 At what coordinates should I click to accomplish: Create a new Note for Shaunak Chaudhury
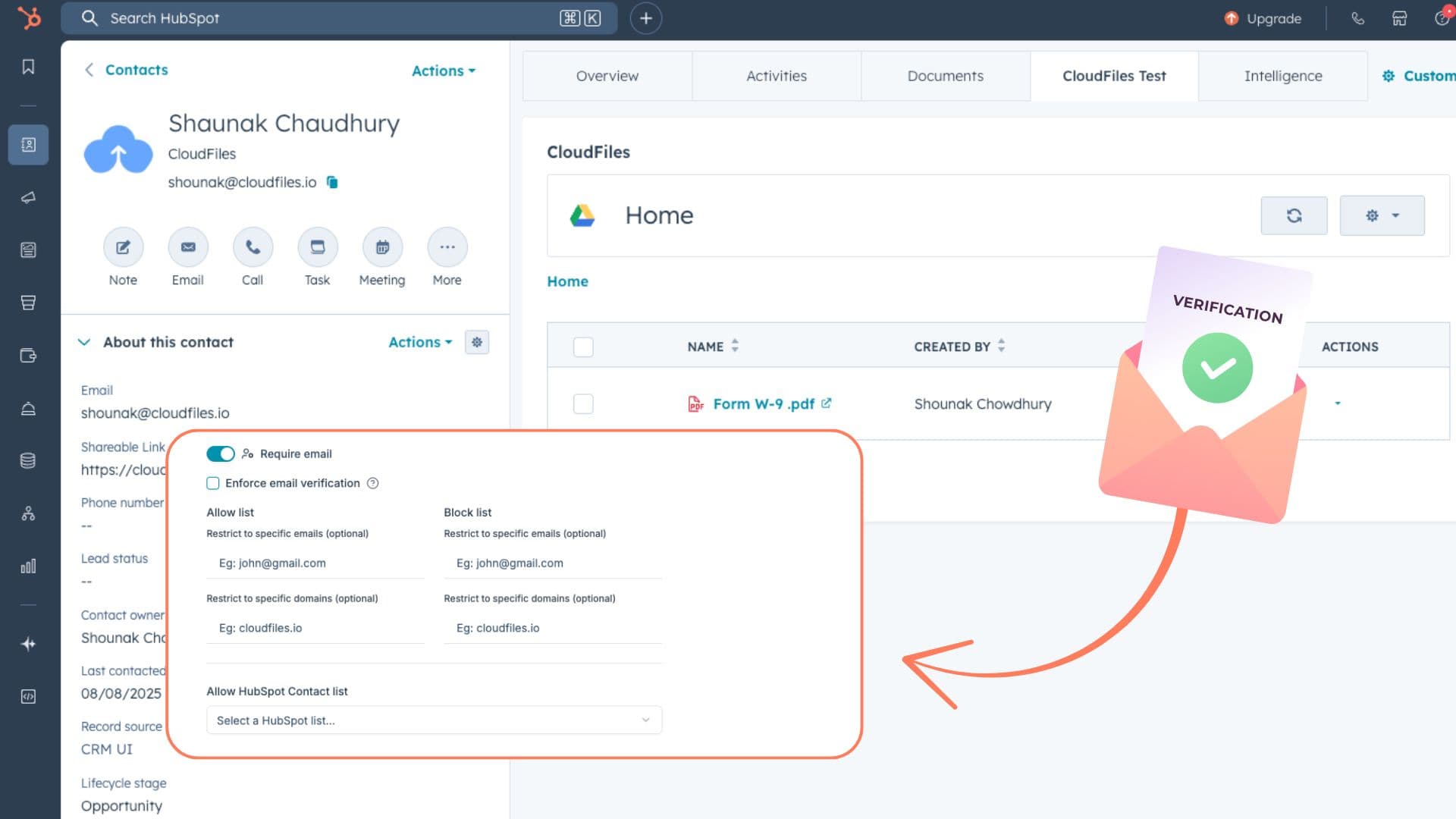click(123, 247)
